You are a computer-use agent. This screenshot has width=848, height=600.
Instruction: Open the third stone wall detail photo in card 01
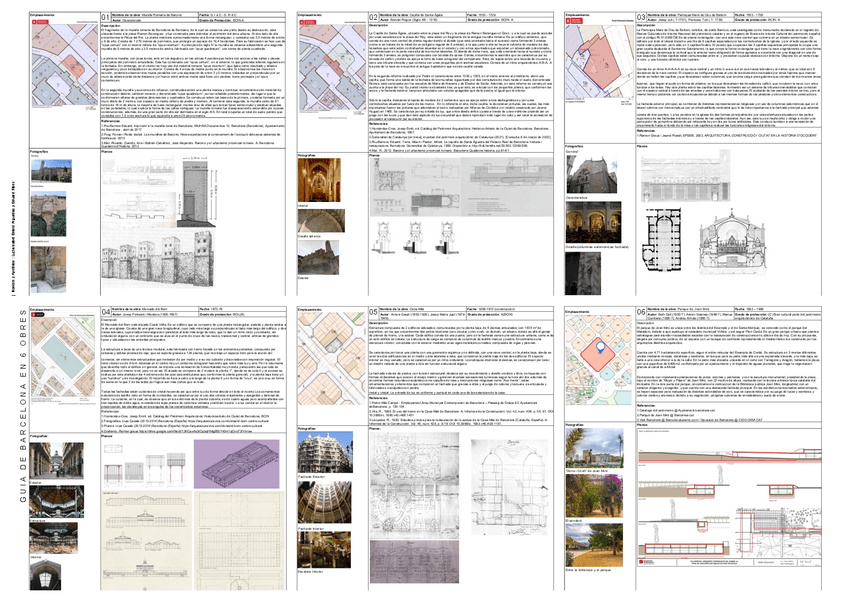pos(49,269)
